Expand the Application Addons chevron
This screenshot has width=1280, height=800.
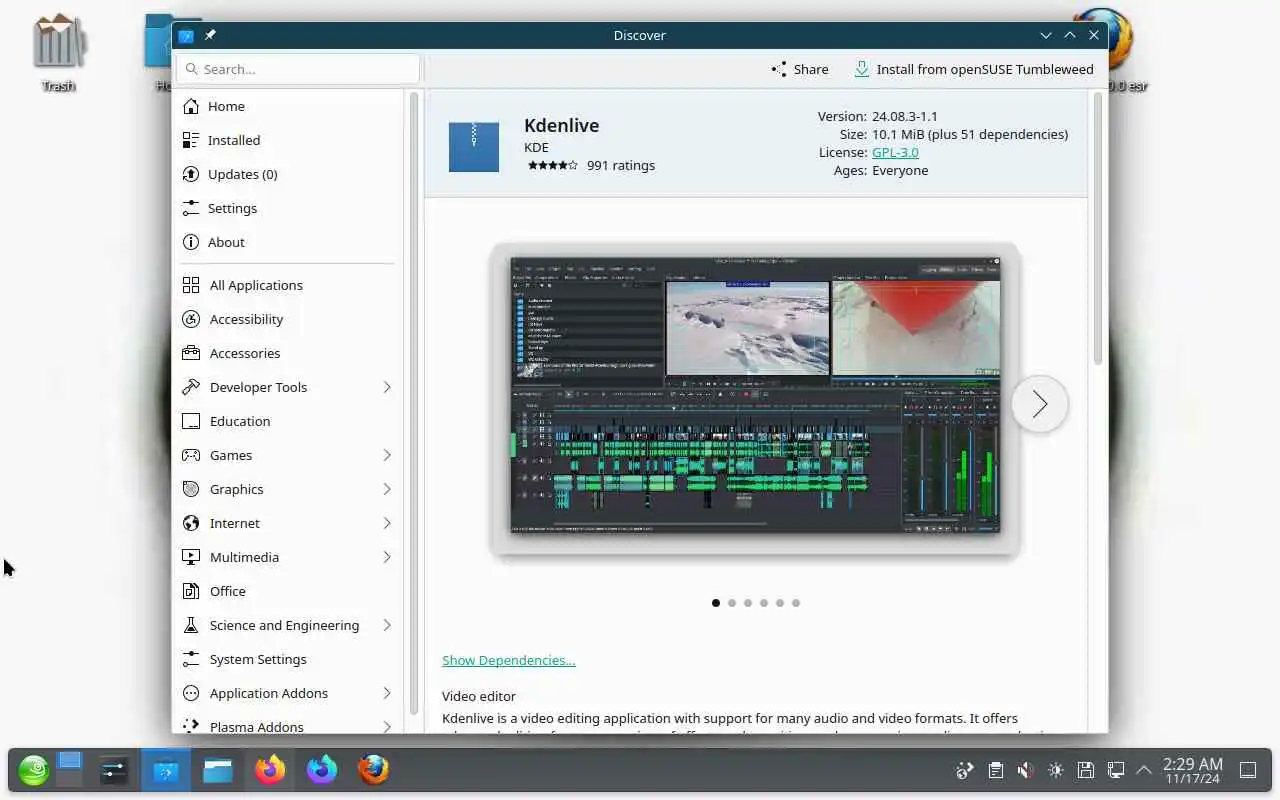tap(387, 693)
